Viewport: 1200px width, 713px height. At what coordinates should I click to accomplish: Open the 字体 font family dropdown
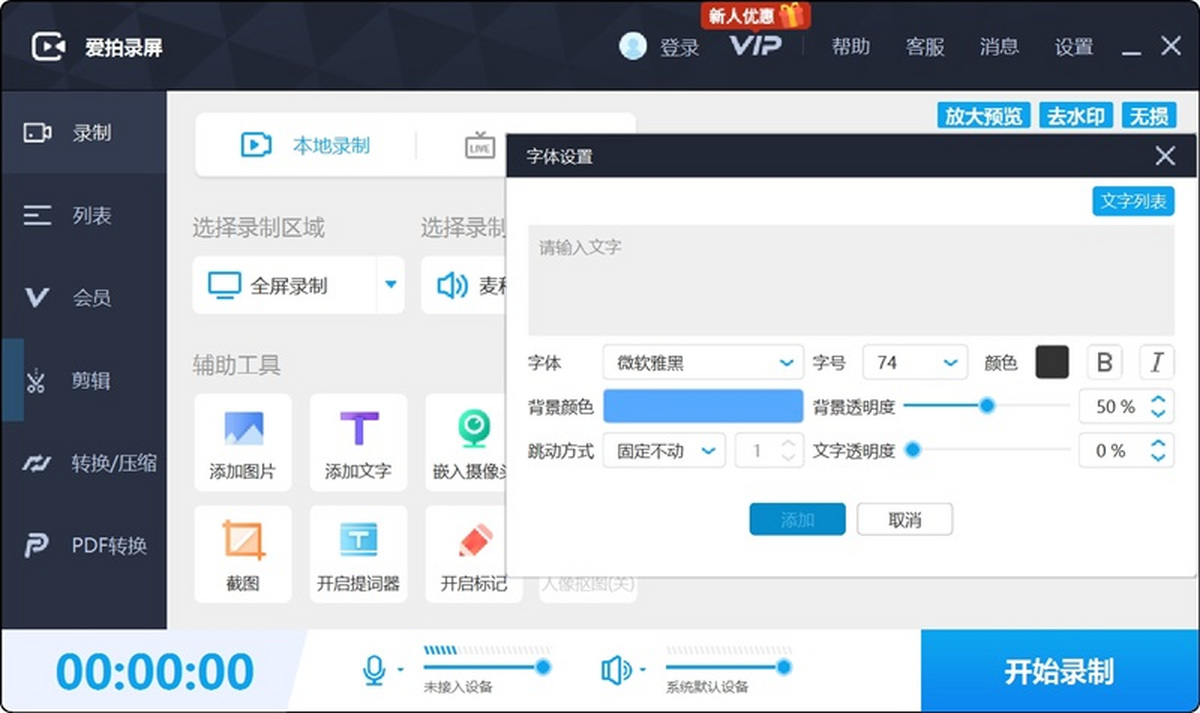[x=702, y=362]
